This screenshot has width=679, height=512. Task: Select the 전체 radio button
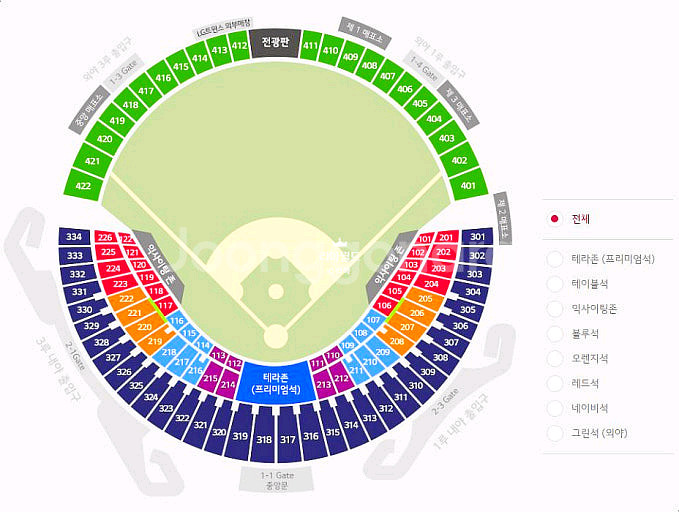tap(554, 219)
